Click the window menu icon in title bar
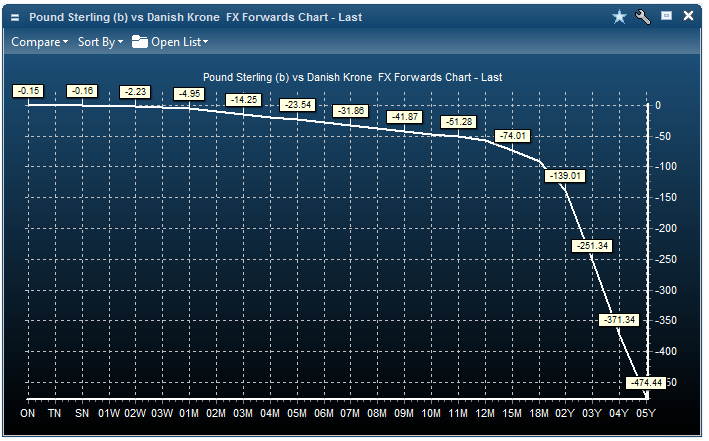 (x=15, y=17)
